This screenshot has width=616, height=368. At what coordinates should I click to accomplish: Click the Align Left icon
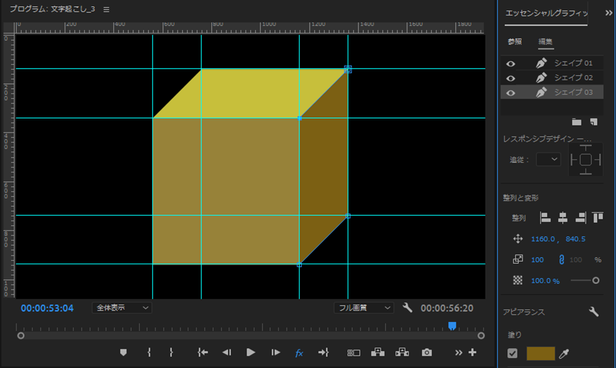tap(545, 217)
